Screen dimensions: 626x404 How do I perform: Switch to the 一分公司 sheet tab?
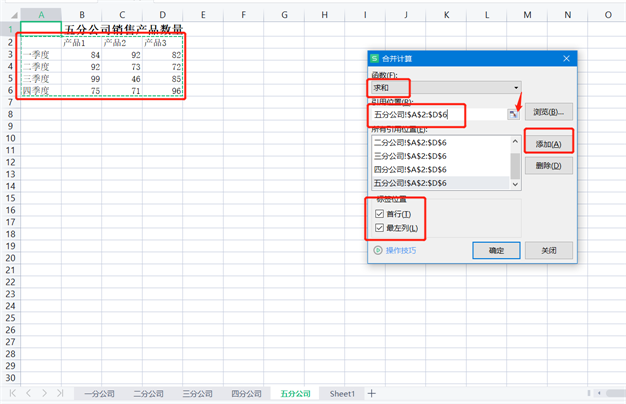coord(100,394)
